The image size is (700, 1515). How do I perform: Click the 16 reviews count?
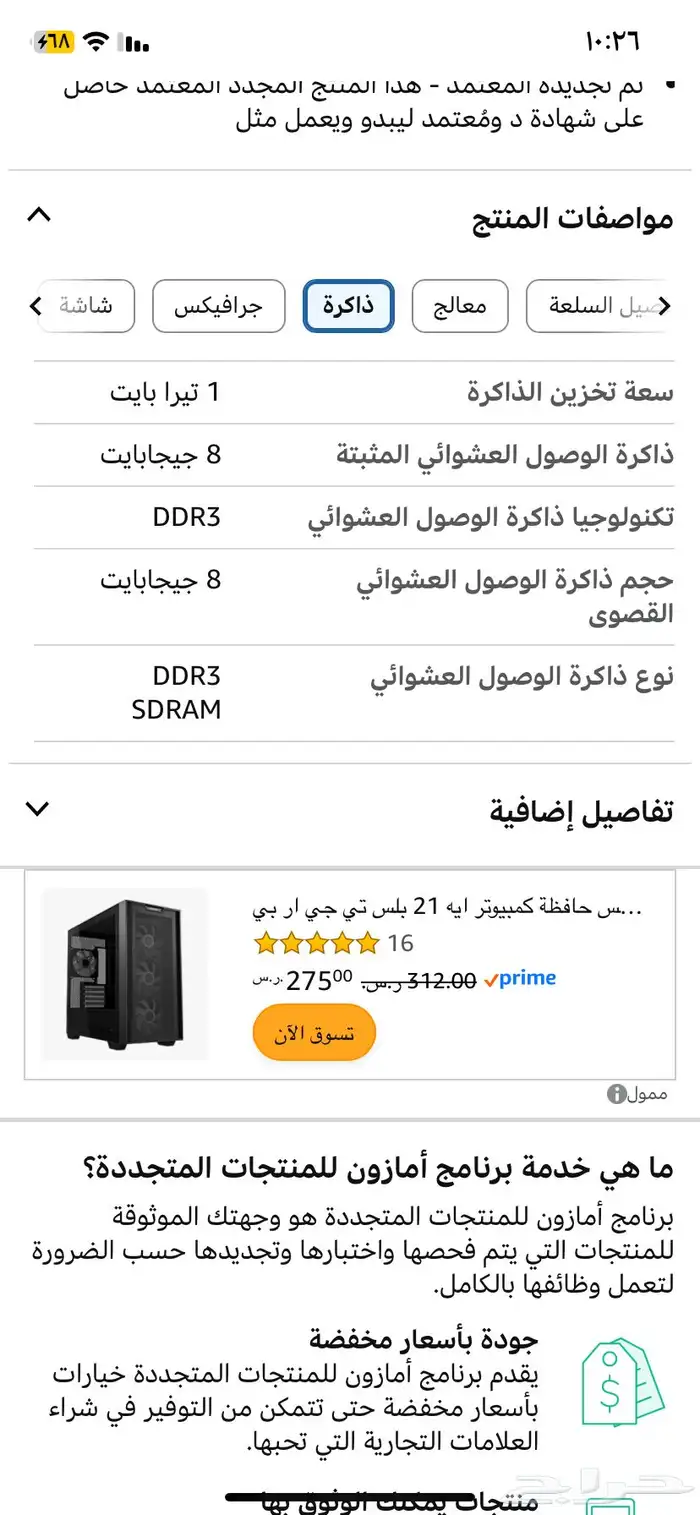[x=400, y=943]
